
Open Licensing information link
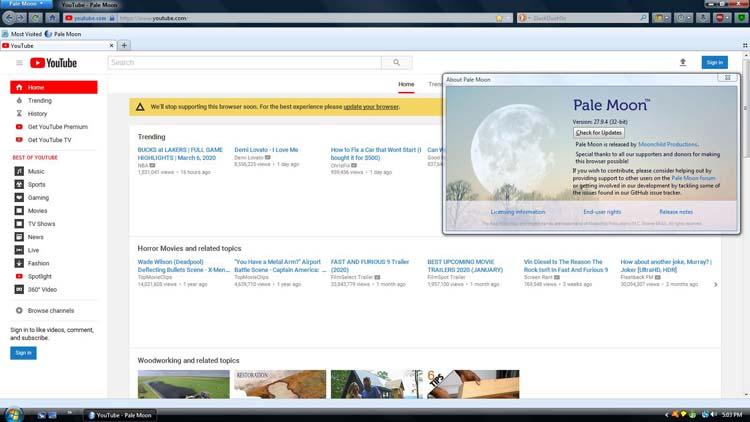(x=518, y=212)
